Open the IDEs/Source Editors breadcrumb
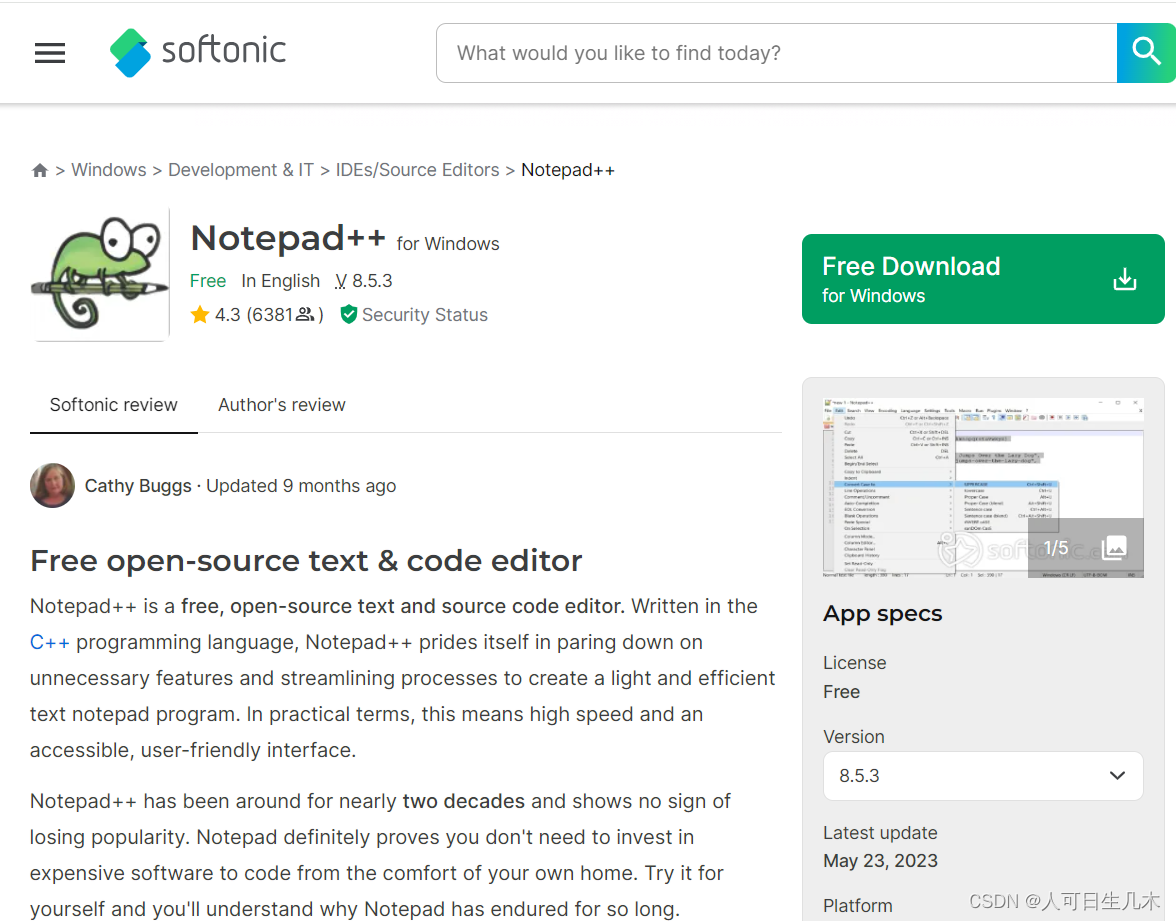 pyautogui.click(x=417, y=170)
